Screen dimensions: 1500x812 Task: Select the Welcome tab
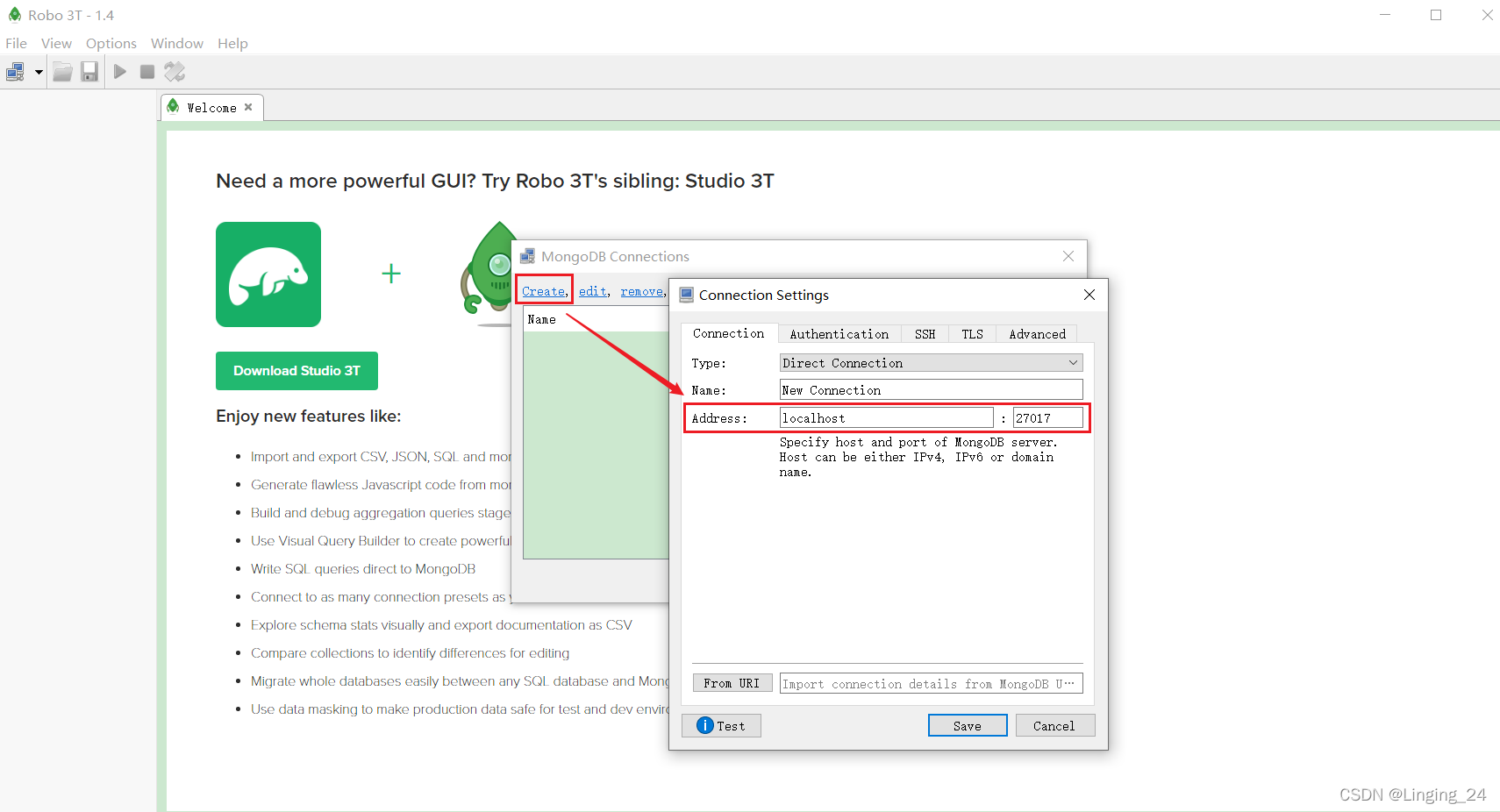(x=211, y=108)
